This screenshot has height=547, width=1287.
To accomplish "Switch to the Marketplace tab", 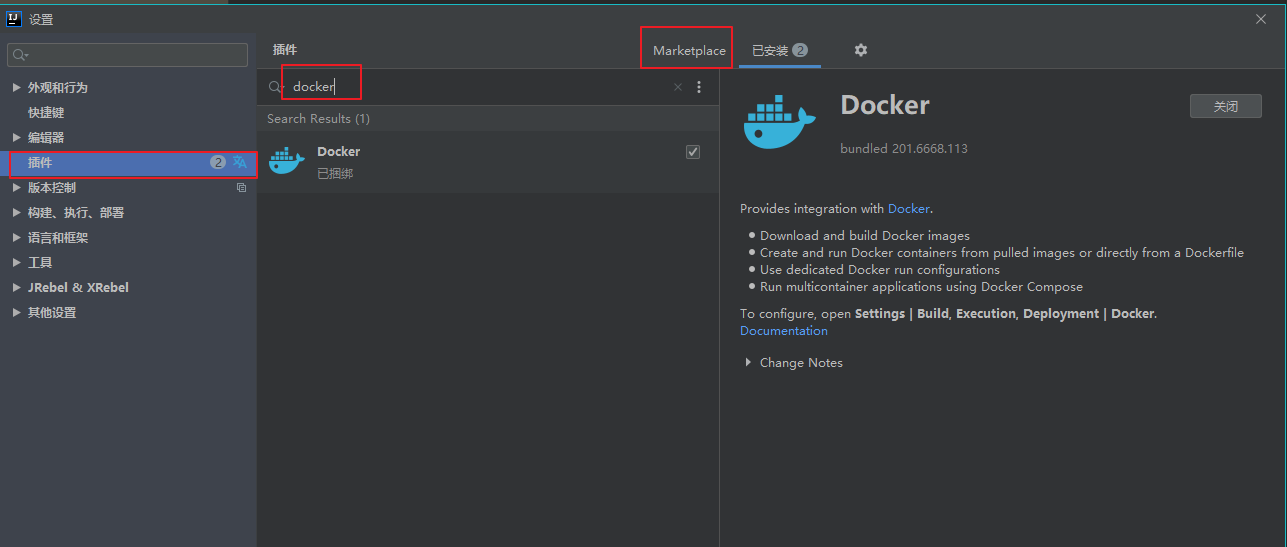I will [689, 50].
